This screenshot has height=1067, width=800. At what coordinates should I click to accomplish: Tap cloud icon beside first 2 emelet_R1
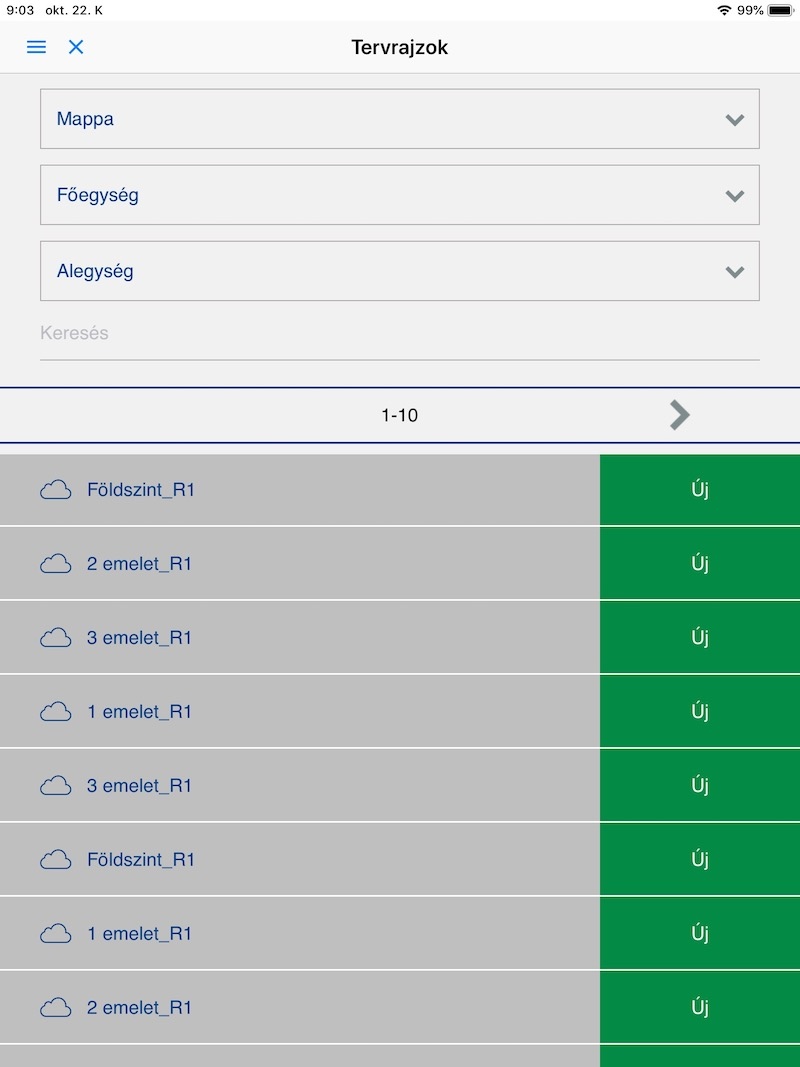tap(56, 564)
